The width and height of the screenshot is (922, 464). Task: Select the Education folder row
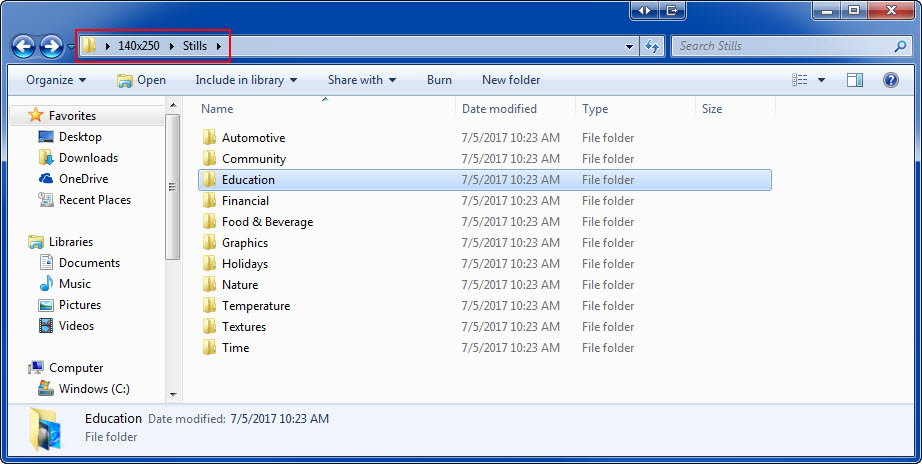tap(485, 180)
